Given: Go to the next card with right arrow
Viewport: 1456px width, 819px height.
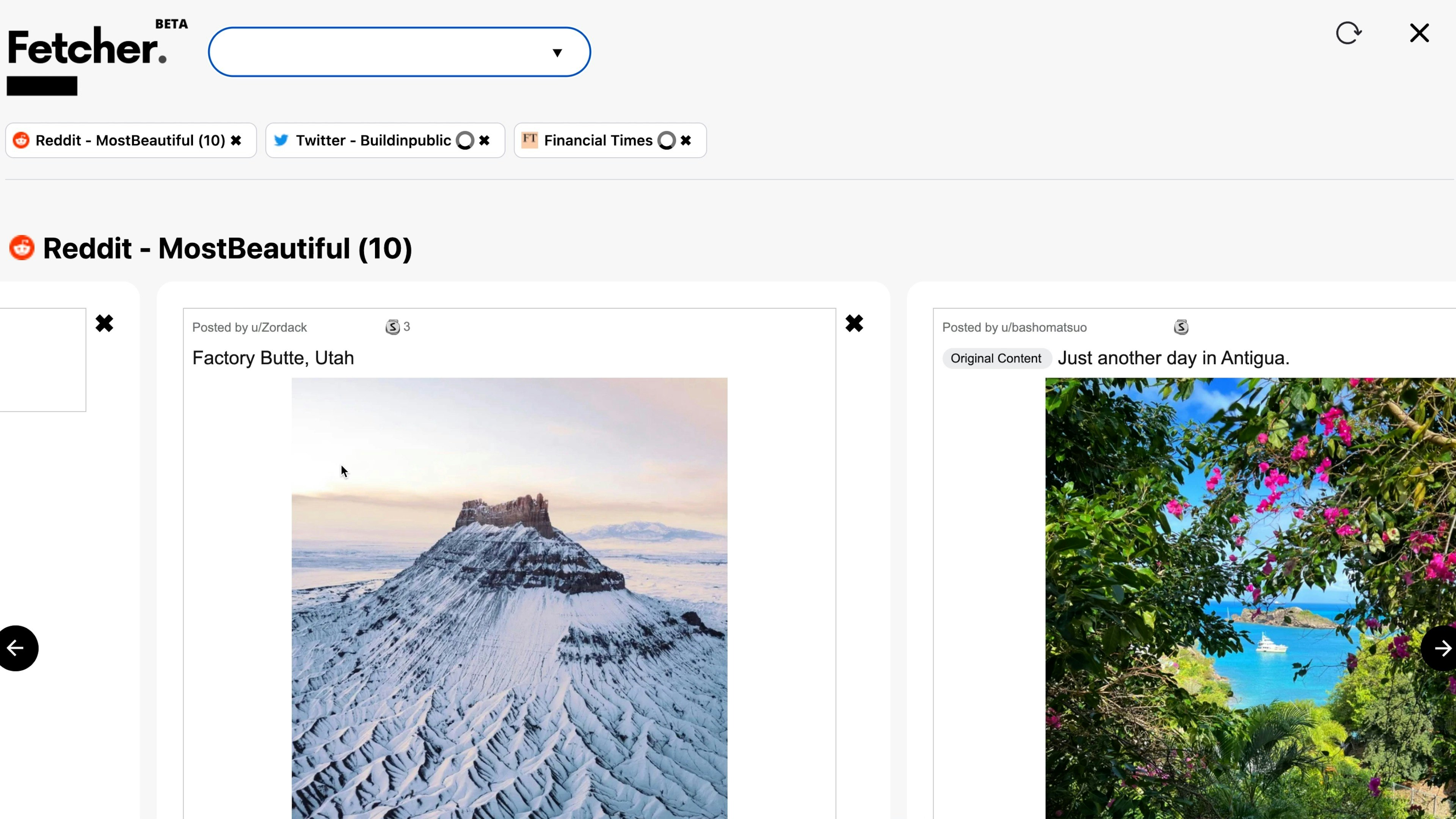Looking at the screenshot, I should [1440, 648].
